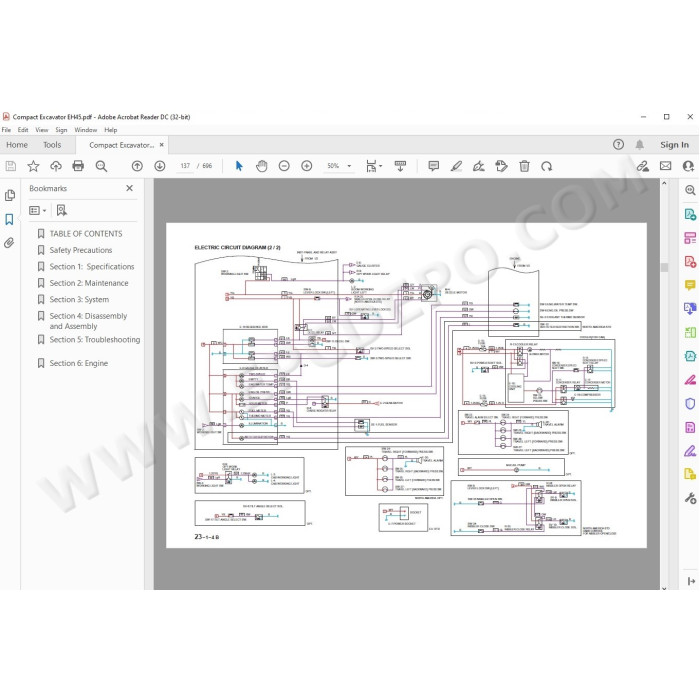Viewport: 700px width, 700px height.
Task: Open the Comment tool in right pane
Action: coord(690,285)
